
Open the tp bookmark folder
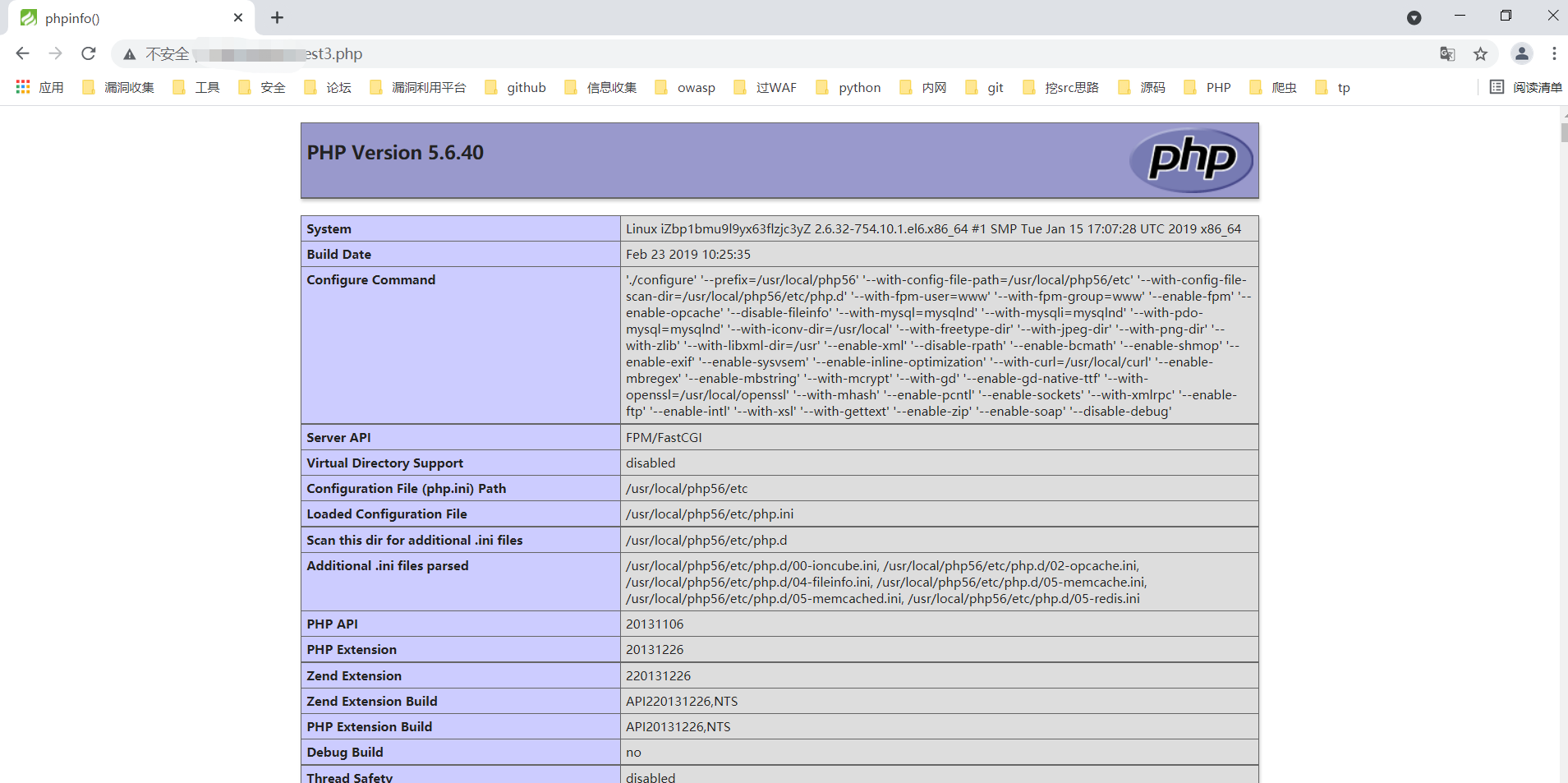1332,87
